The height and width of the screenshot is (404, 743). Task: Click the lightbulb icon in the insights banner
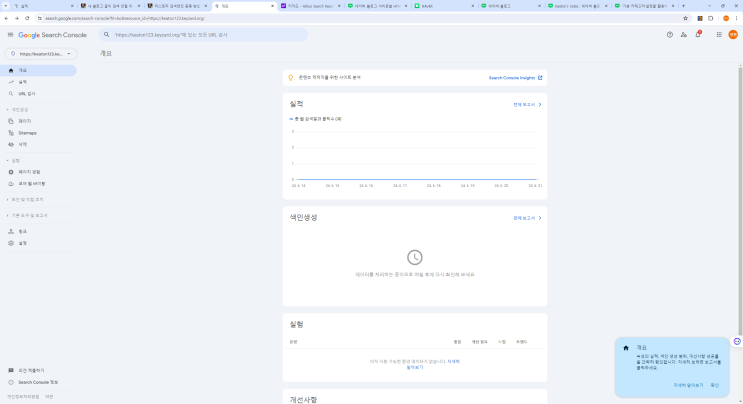(x=291, y=78)
